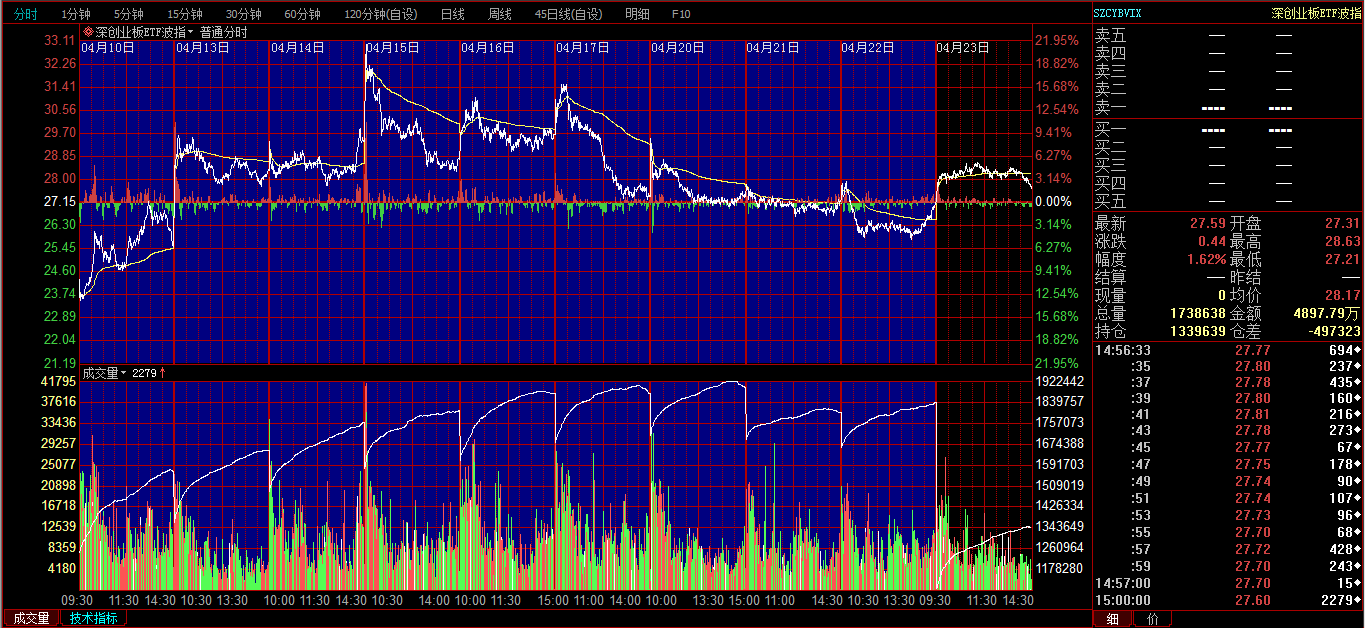Viewport: 1365px width, 628px height.
Task: Click the diamond marker on the 14:56:33 trade
Action: point(1358,350)
